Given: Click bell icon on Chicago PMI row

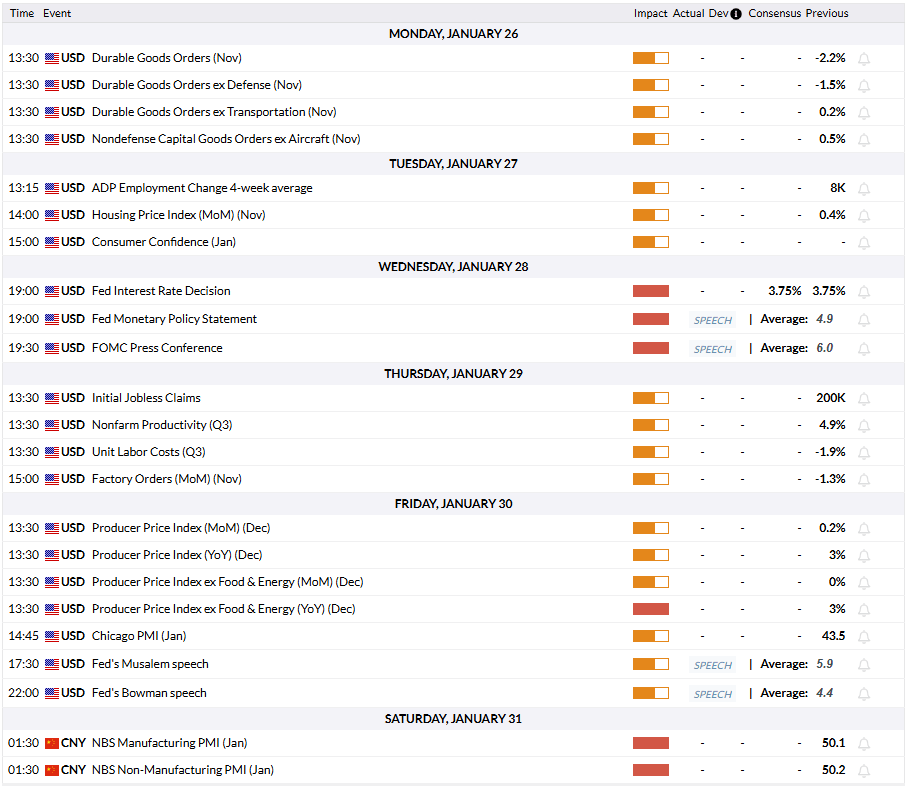Looking at the screenshot, I should click(x=864, y=637).
